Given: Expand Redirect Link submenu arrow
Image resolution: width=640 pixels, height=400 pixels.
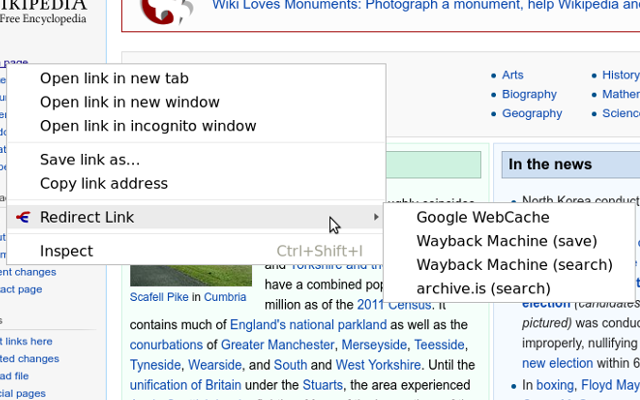Looking at the screenshot, I should click(x=376, y=217).
